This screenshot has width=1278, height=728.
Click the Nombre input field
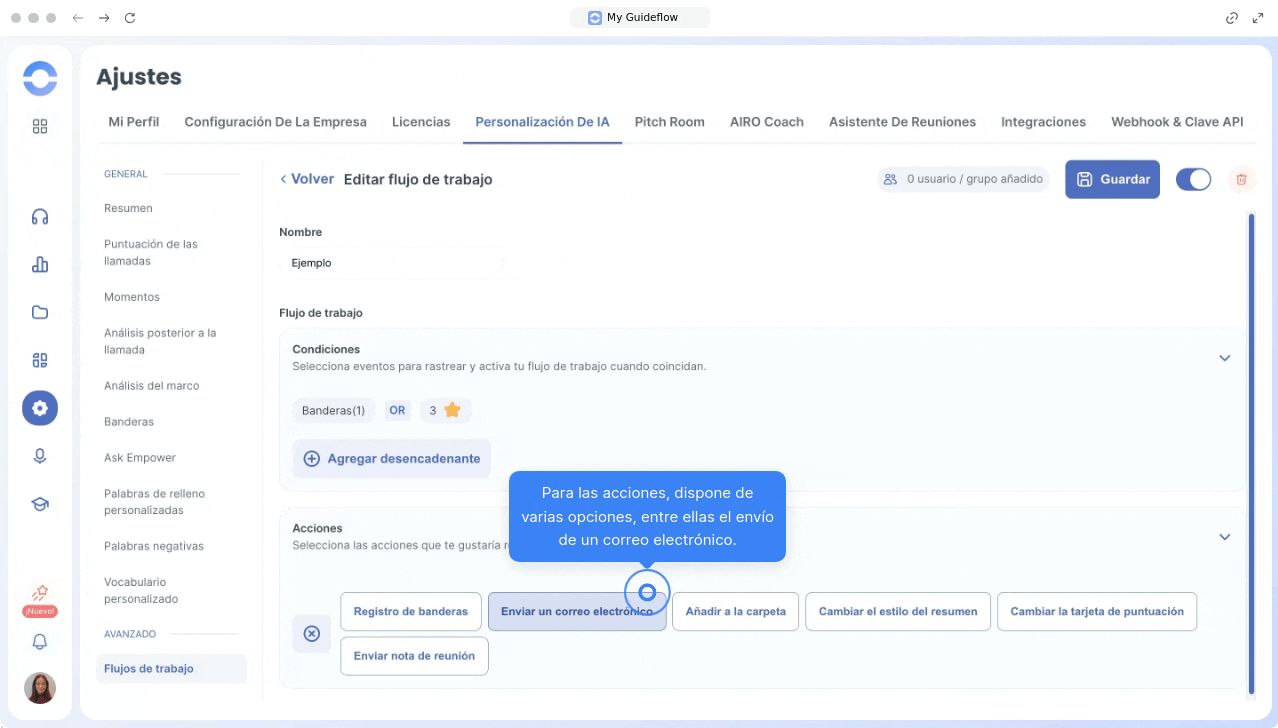point(390,263)
